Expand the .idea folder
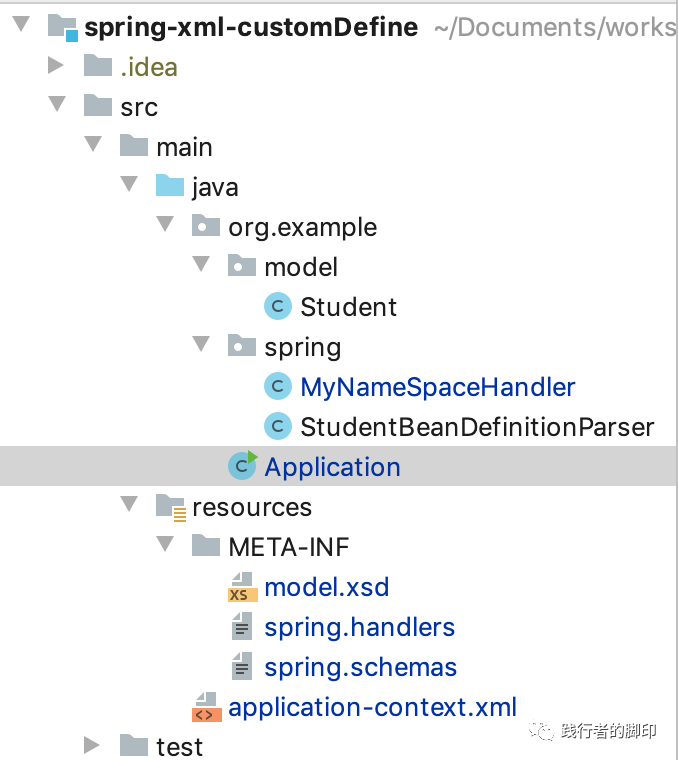This screenshot has width=678, height=760. click(56, 67)
